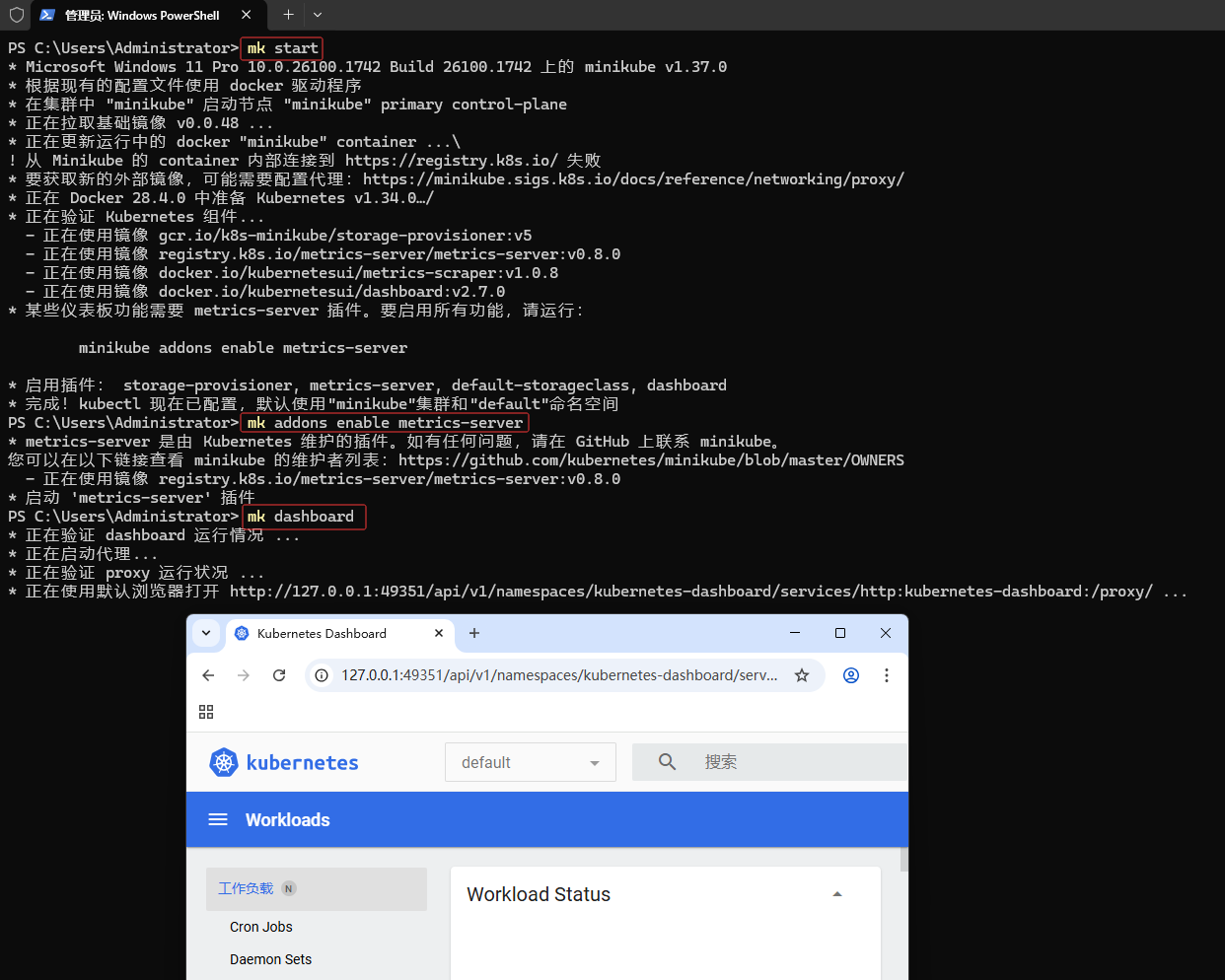The width and height of the screenshot is (1225, 980).
Task: Go back in the browser
Action: point(208,675)
